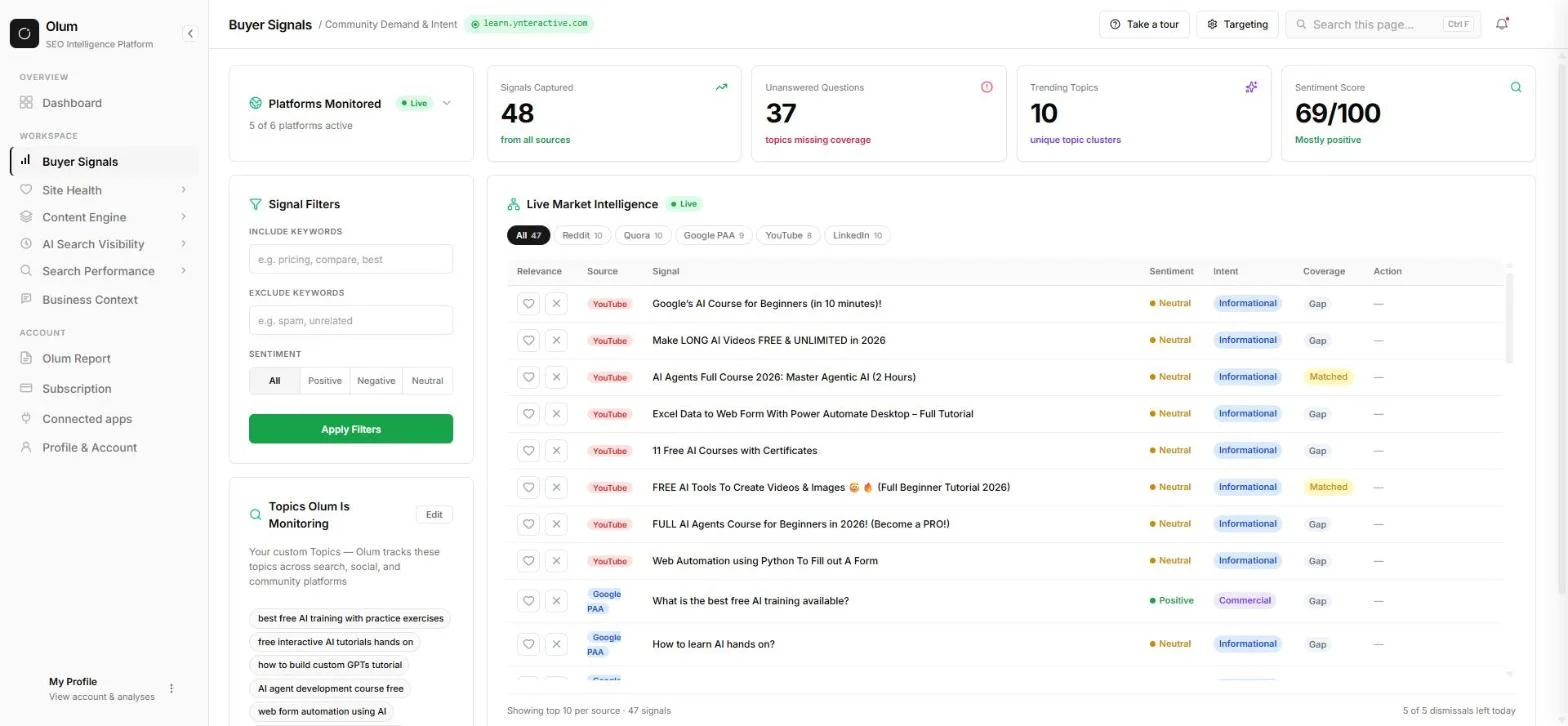Screen dimensions: 1568x726
Task: Click the Olum logo icon
Action: click(x=24, y=33)
